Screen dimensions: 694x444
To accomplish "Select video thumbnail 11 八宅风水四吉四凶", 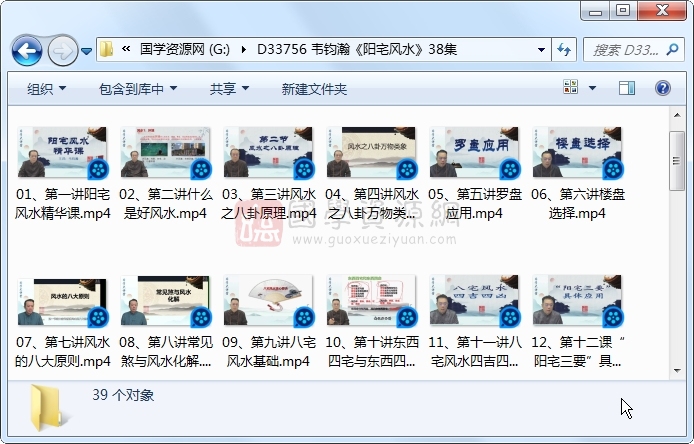I will (474, 301).
